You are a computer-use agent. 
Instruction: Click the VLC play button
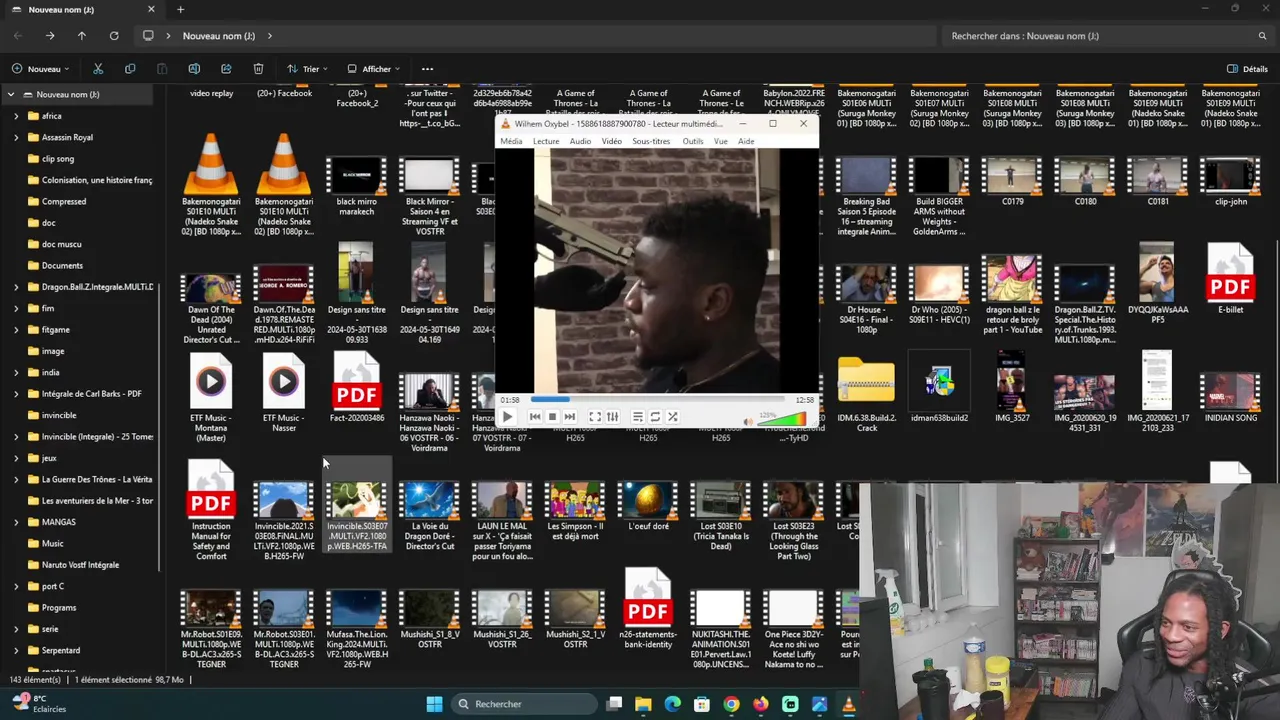pos(507,417)
